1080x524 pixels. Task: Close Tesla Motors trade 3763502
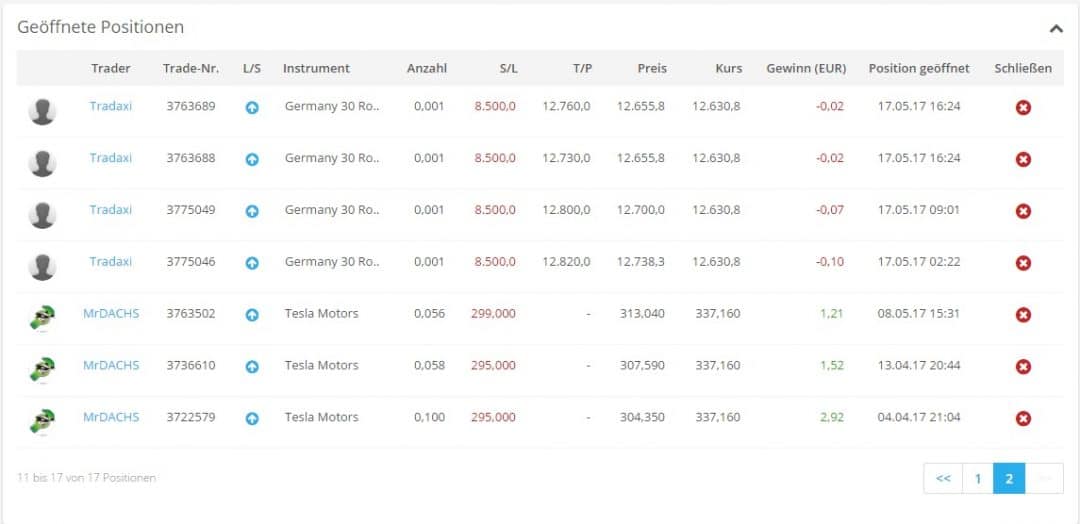coord(1023,315)
